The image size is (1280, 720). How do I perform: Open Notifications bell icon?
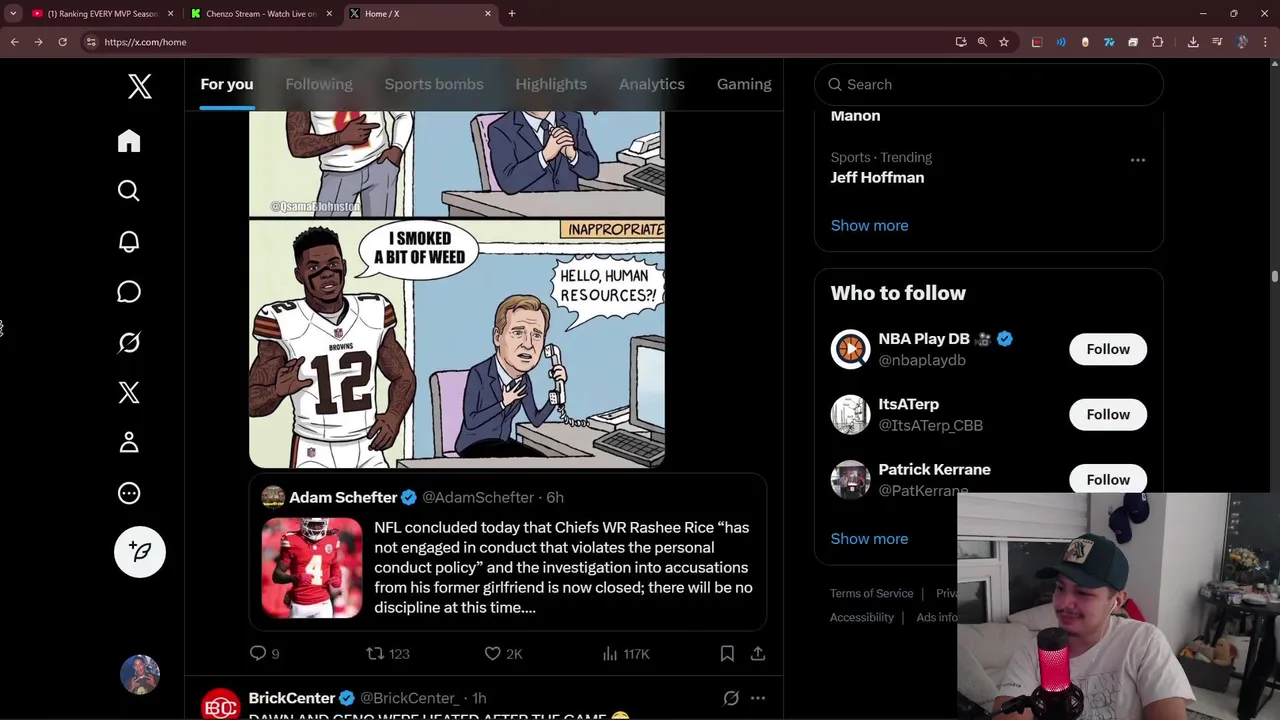point(129,242)
